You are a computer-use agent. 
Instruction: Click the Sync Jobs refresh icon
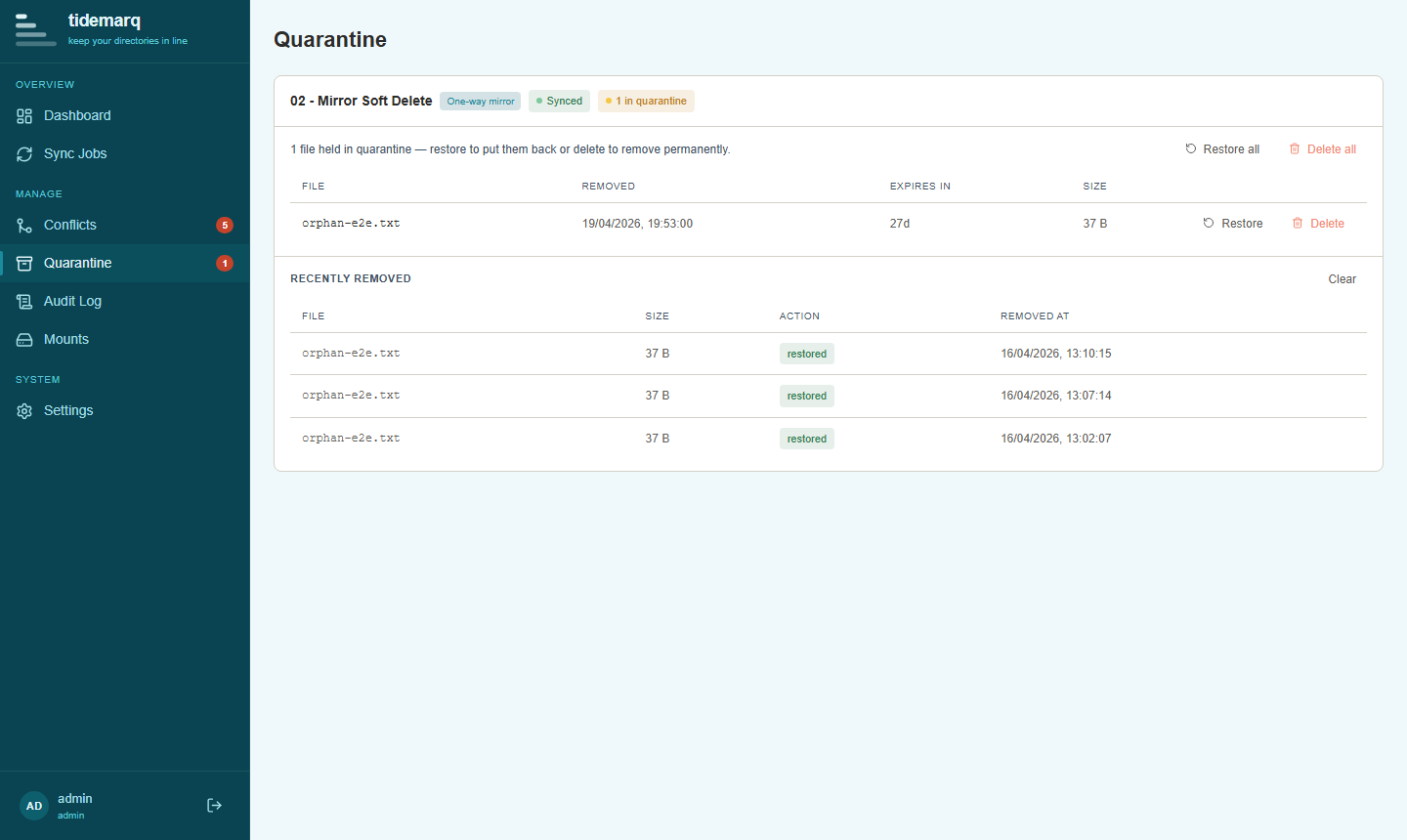24,154
